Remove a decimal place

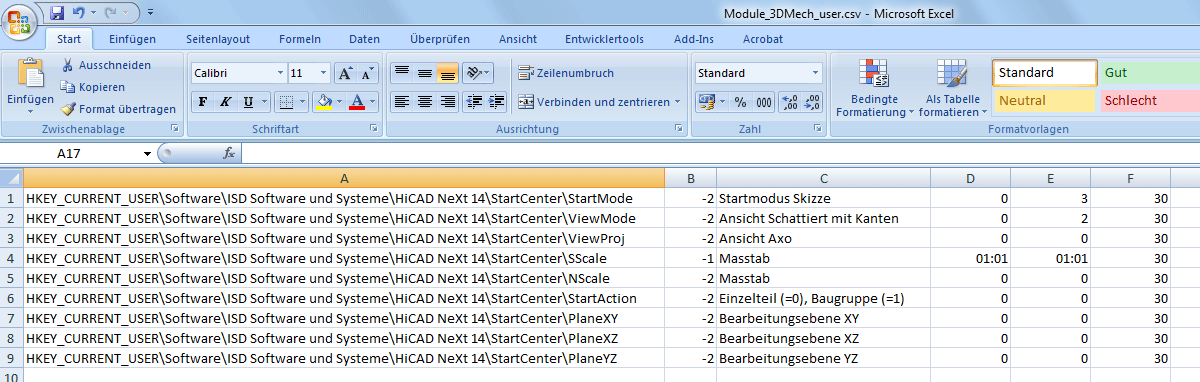812,101
